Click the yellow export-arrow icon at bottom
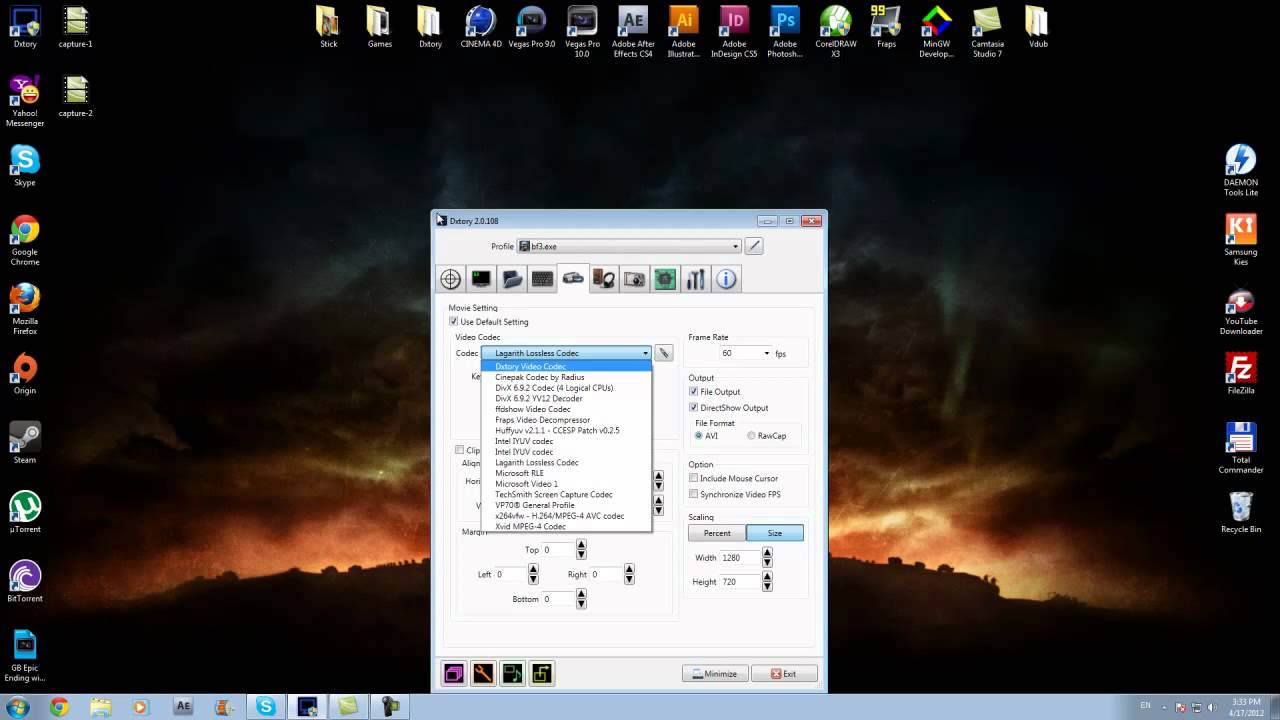Screen dimensions: 1280x720 (x=541, y=674)
